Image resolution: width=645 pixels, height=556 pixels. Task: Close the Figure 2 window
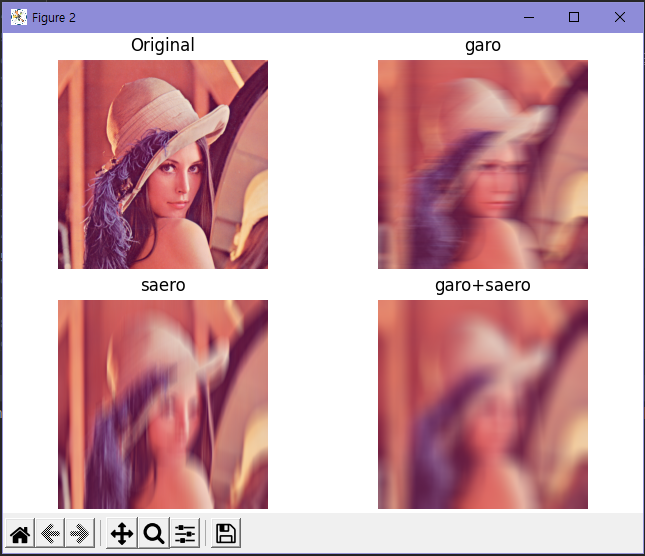coord(619,17)
